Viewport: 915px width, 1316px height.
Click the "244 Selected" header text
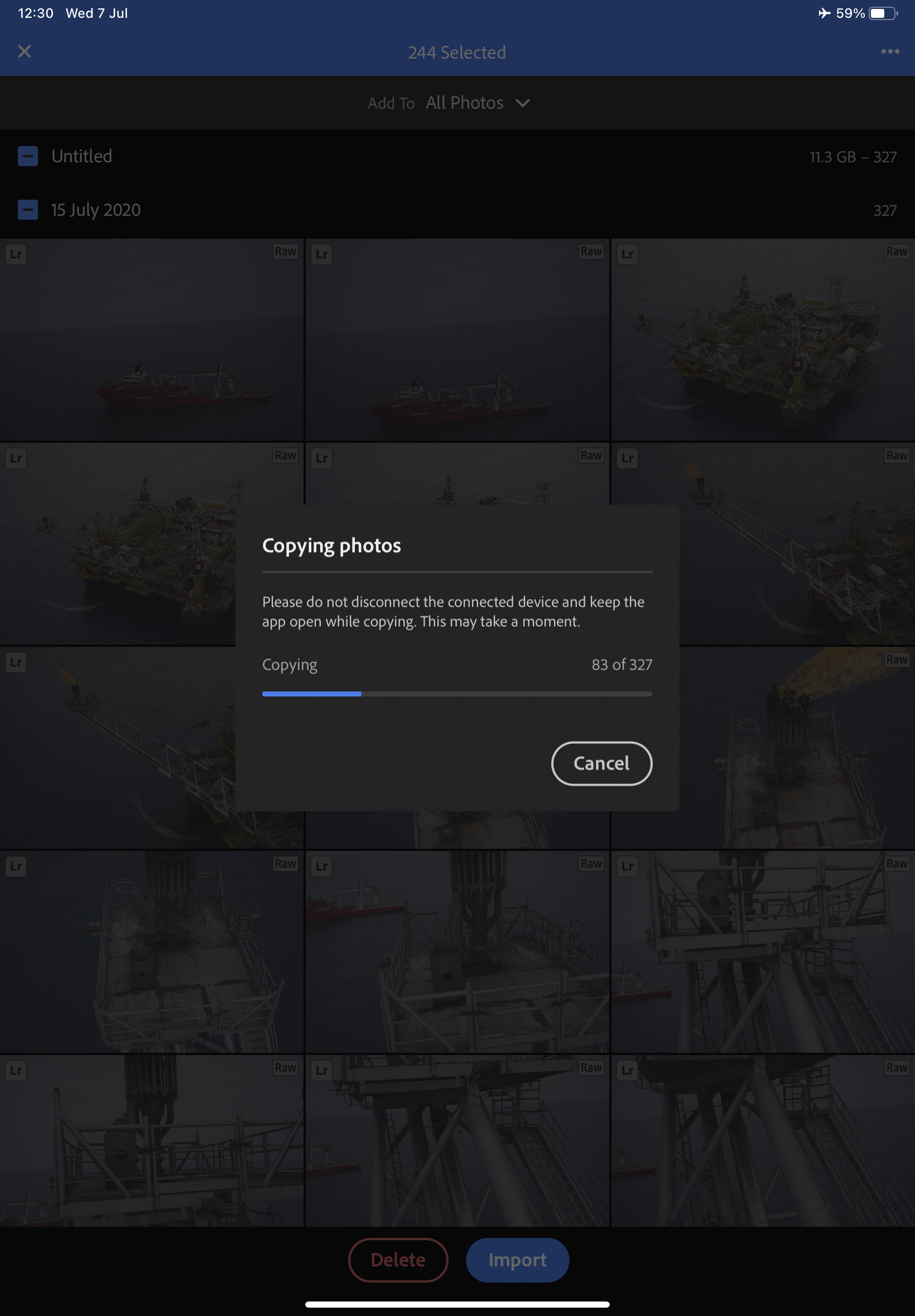[x=457, y=53]
